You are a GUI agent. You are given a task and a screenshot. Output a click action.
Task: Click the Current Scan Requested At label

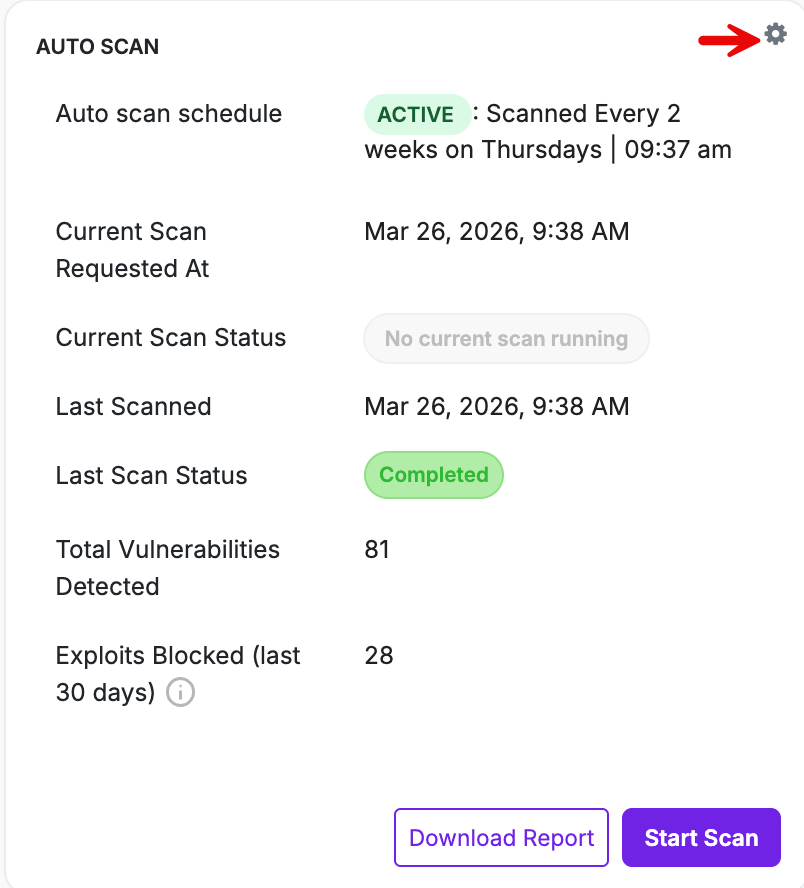(132, 250)
